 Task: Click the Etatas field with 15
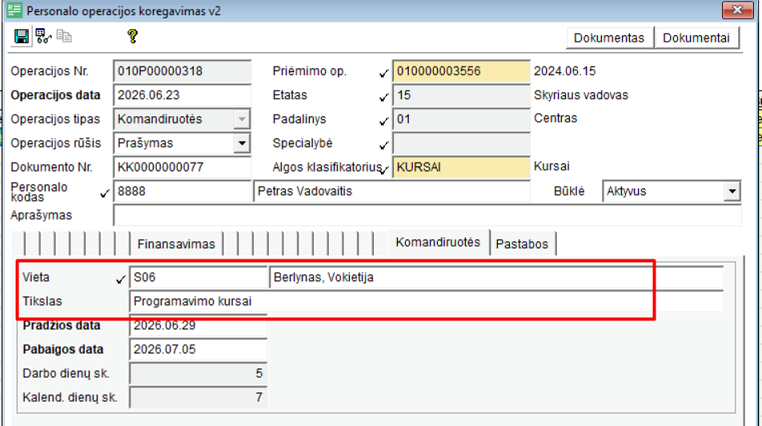(461, 95)
